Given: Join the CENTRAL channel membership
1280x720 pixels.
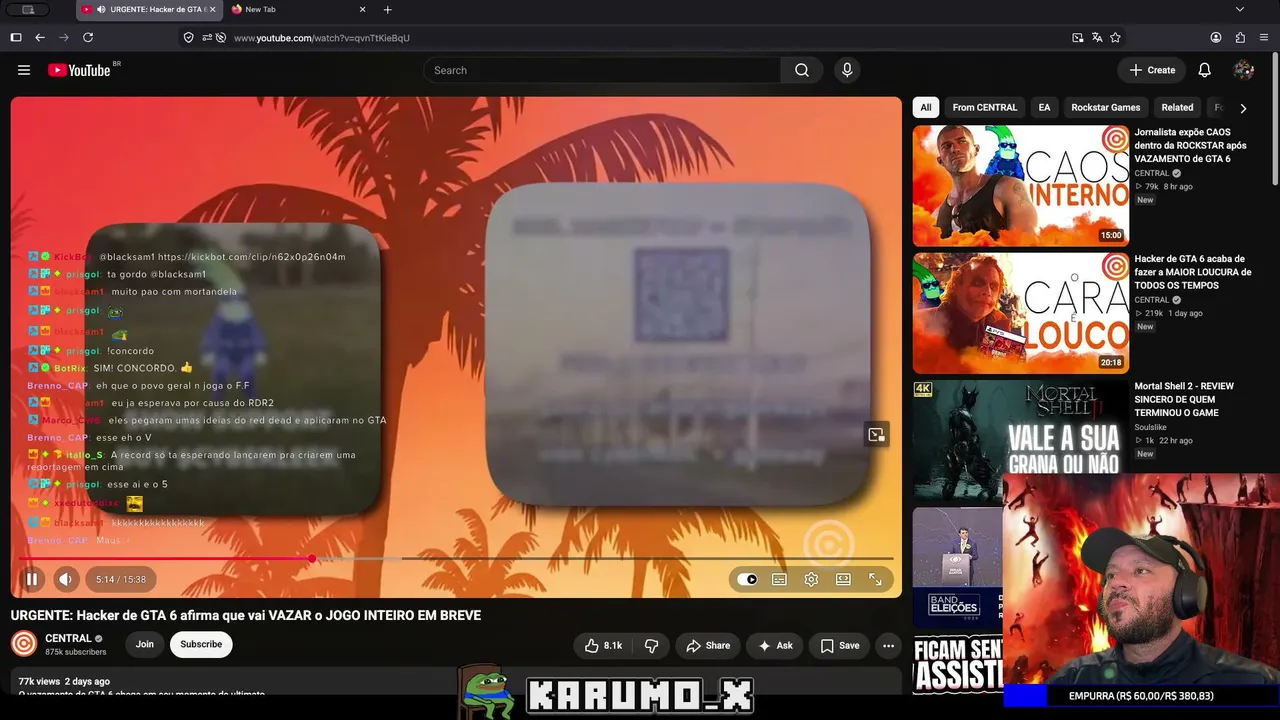Looking at the screenshot, I should (x=145, y=645).
